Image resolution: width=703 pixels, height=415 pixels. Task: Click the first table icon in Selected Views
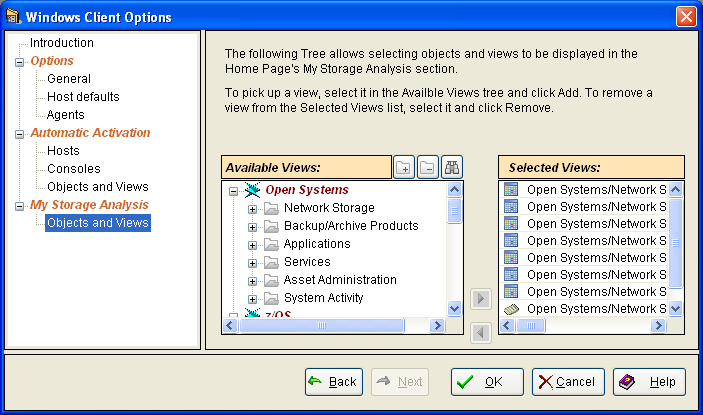[511, 190]
